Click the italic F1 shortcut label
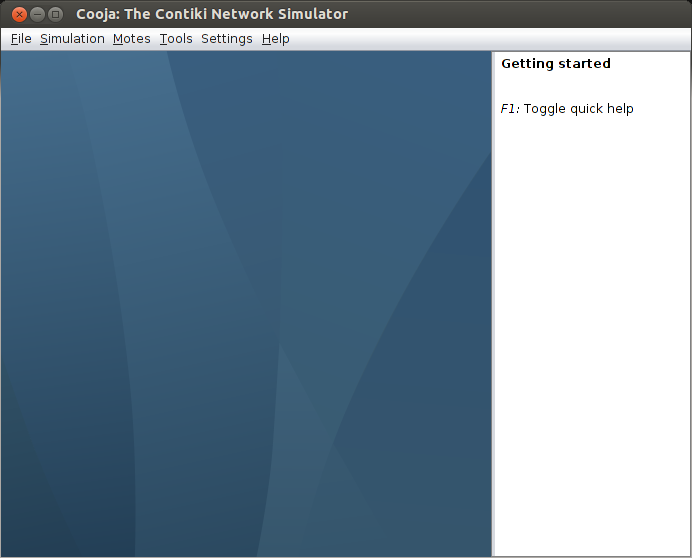The image size is (692, 558). [510, 109]
